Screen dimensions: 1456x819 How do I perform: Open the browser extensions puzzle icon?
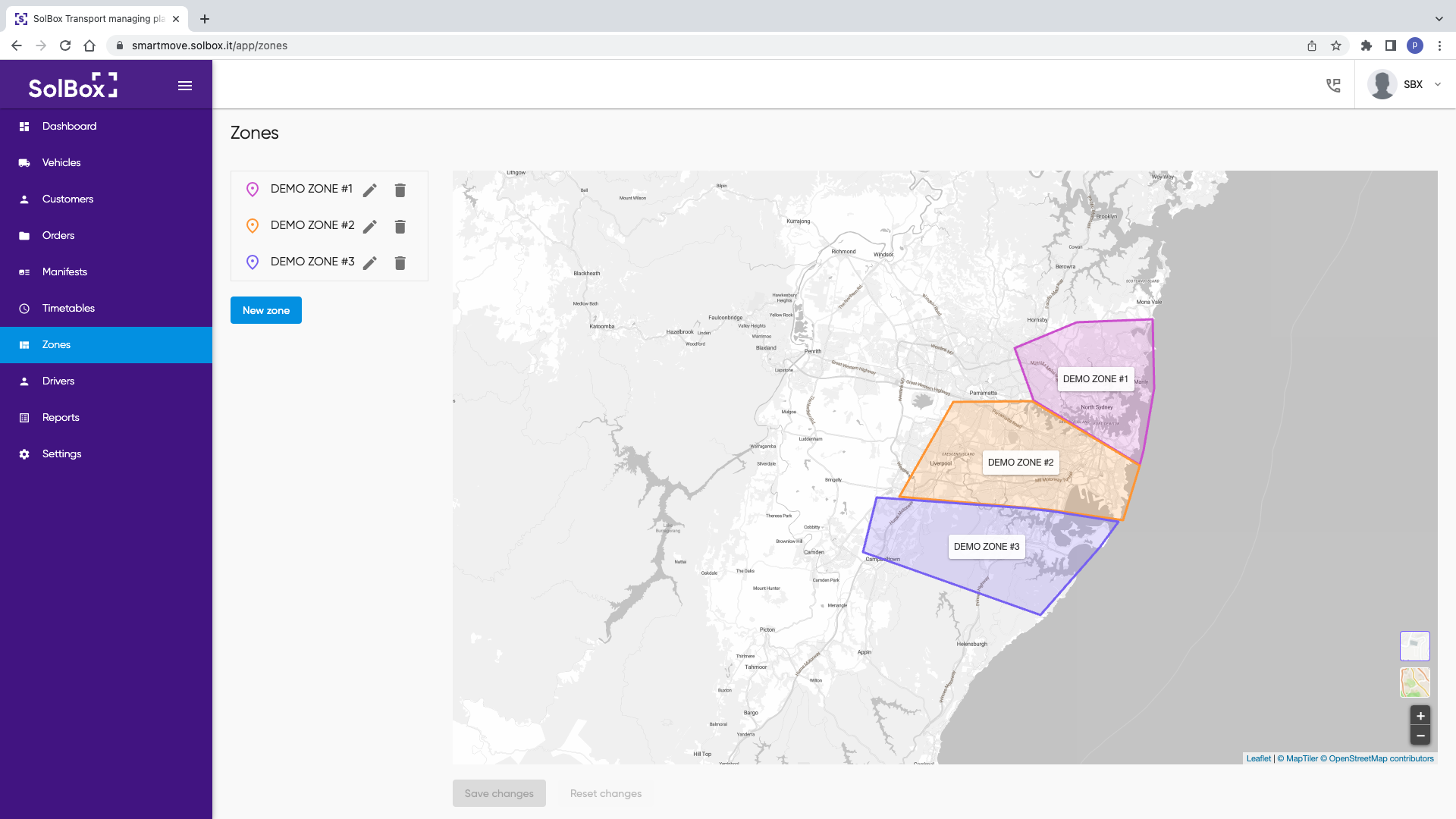[1367, 45]
